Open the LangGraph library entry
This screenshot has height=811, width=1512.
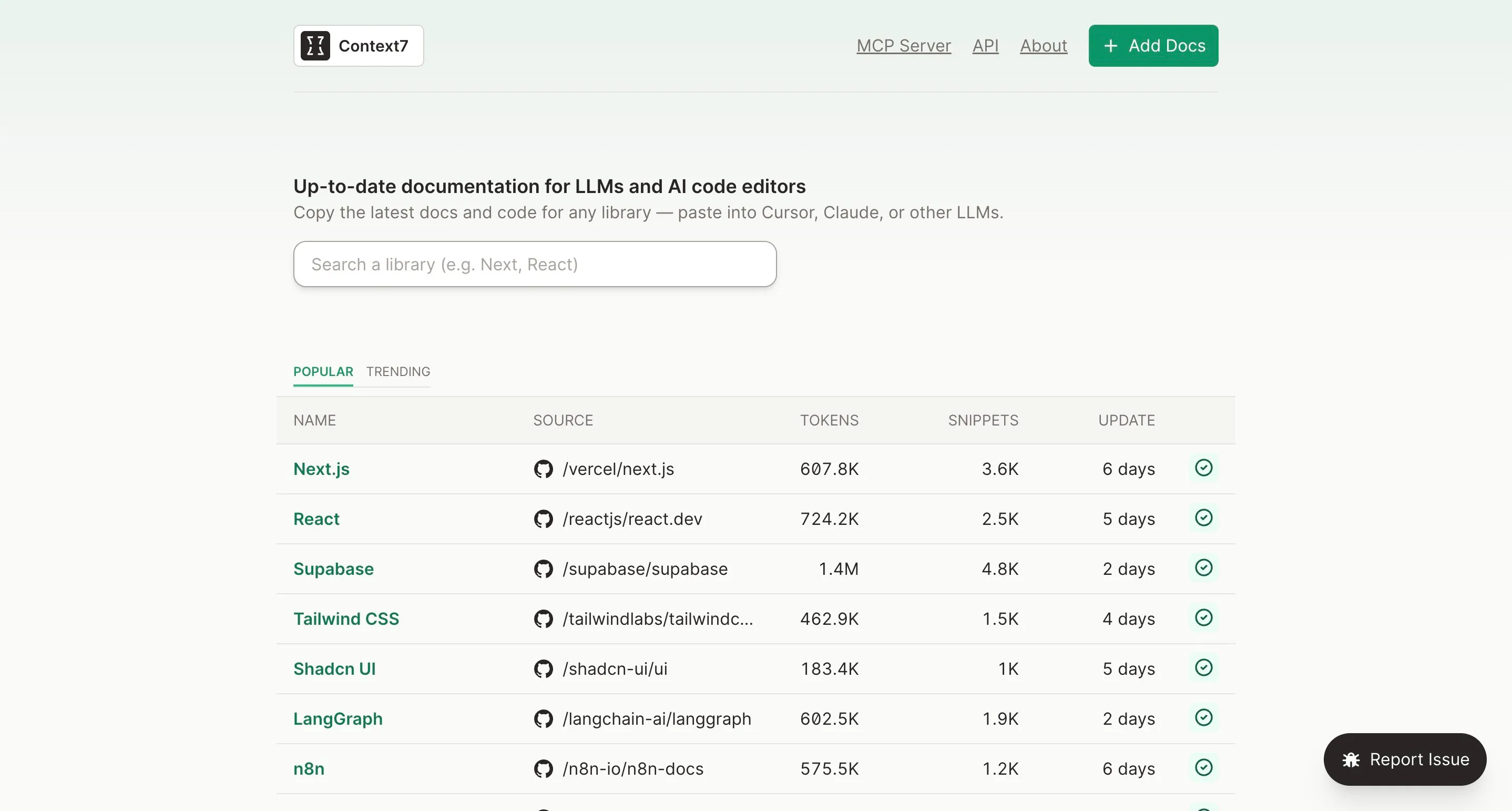(338, 719)
